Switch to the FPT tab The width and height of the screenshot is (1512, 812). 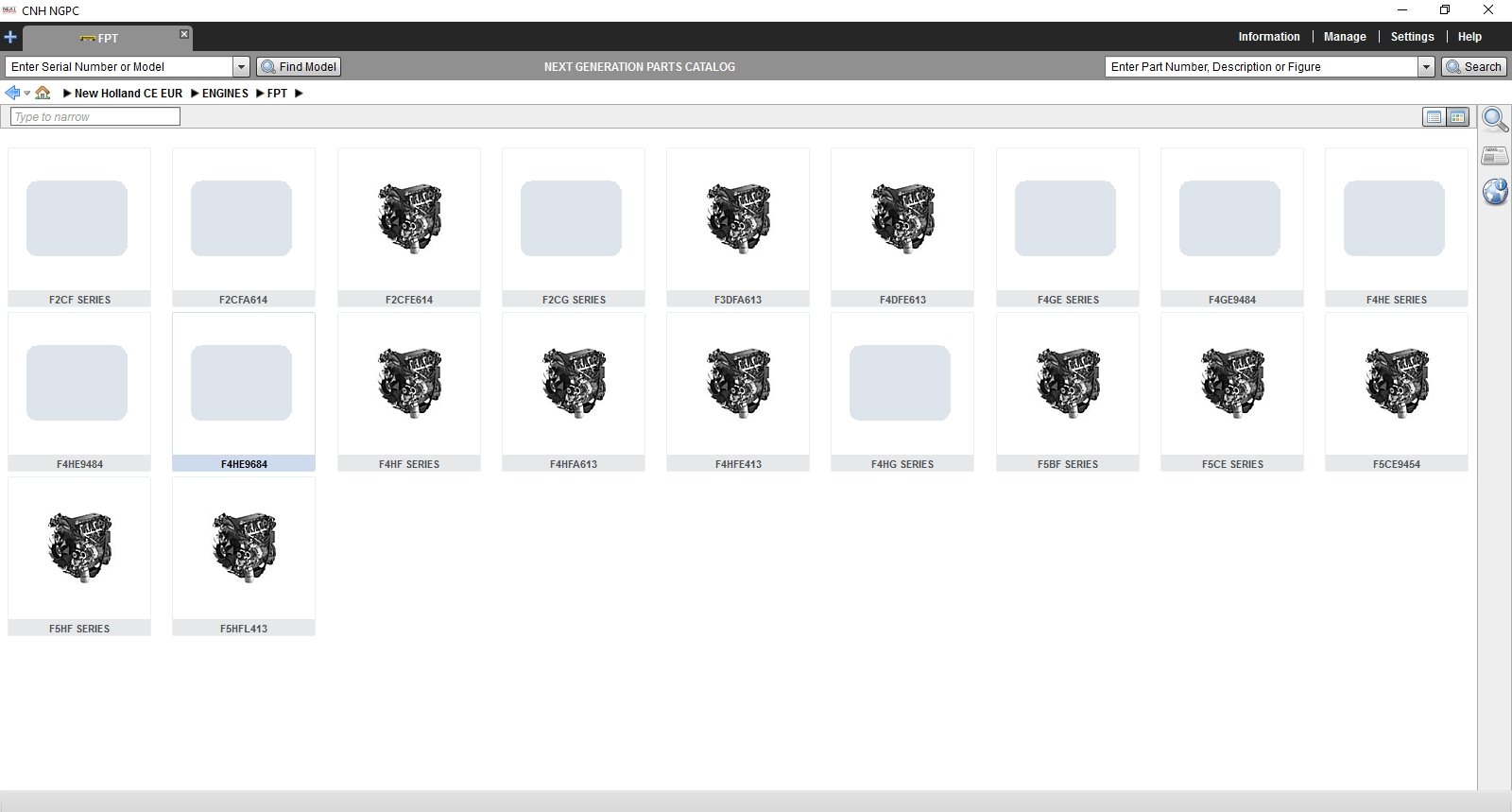[107, 38]
